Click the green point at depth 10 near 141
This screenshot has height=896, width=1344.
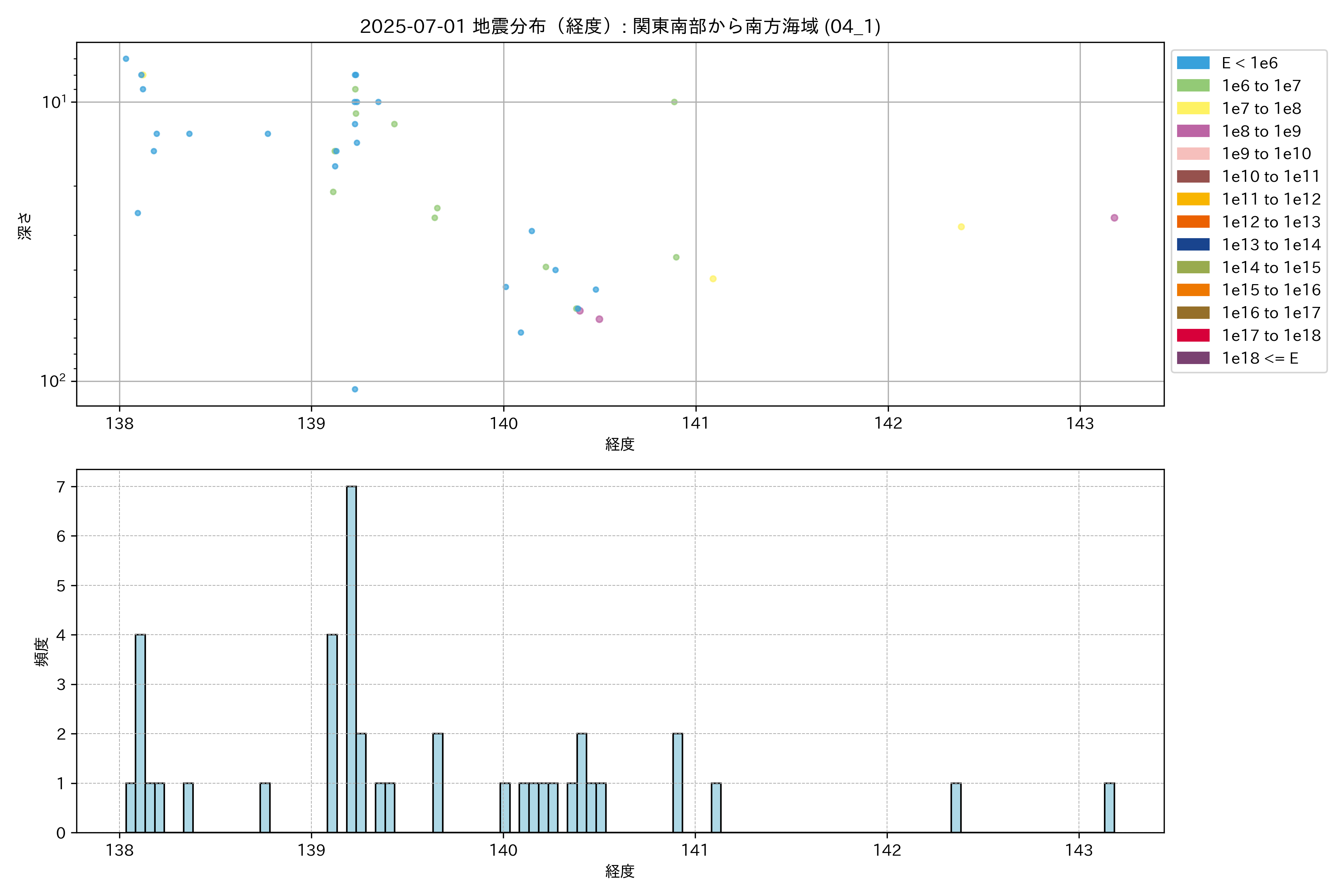pyautogui.click(x=674, y=102)
